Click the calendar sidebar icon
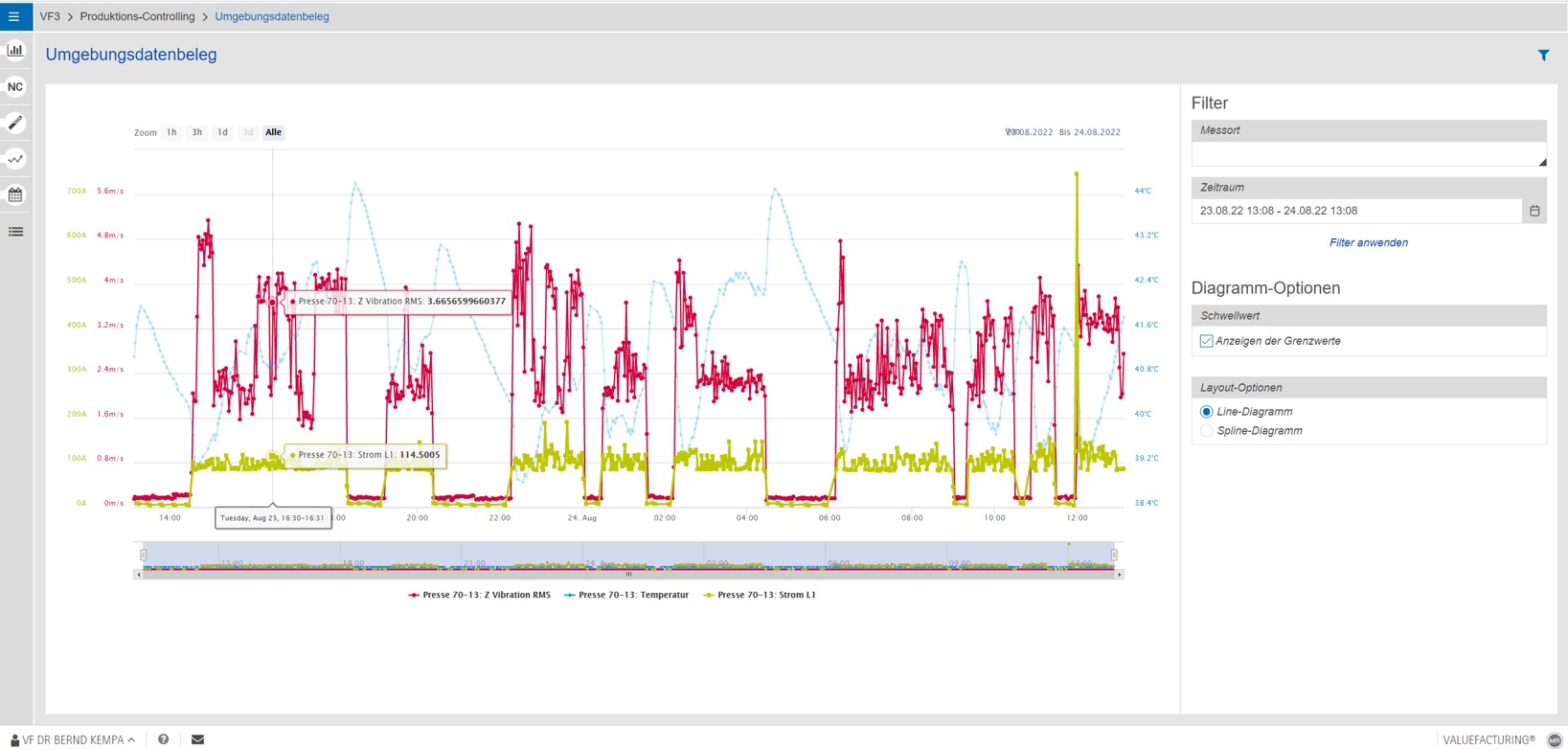Image resolution: width=1568 pixels, height=749 pixels. (x=15, y=195)
